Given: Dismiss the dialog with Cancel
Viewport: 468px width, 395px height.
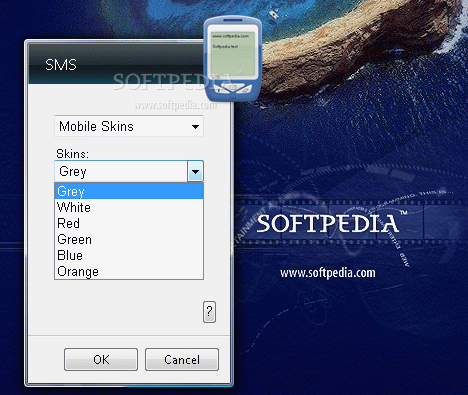Looking at the screenshot, I should [182, 360].
